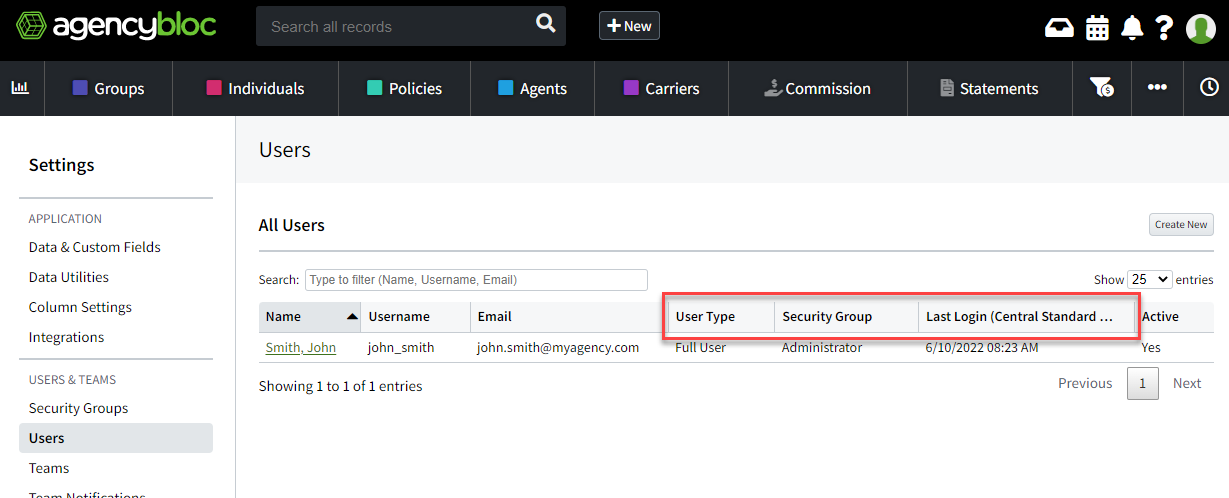Sort by the User Type column
The width and height of the screenshot is (1229, 498).
point(721,316)
